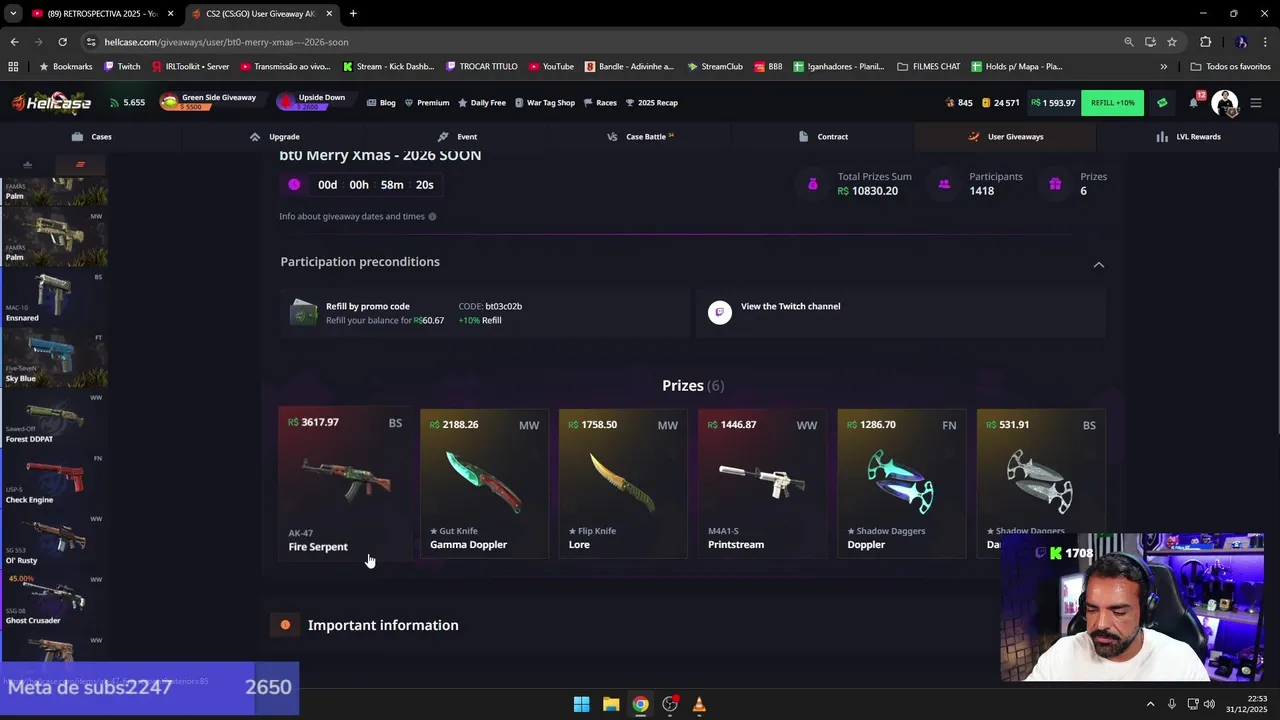Open a new browser tab
1280x720 pixels.
pos(353,14)
